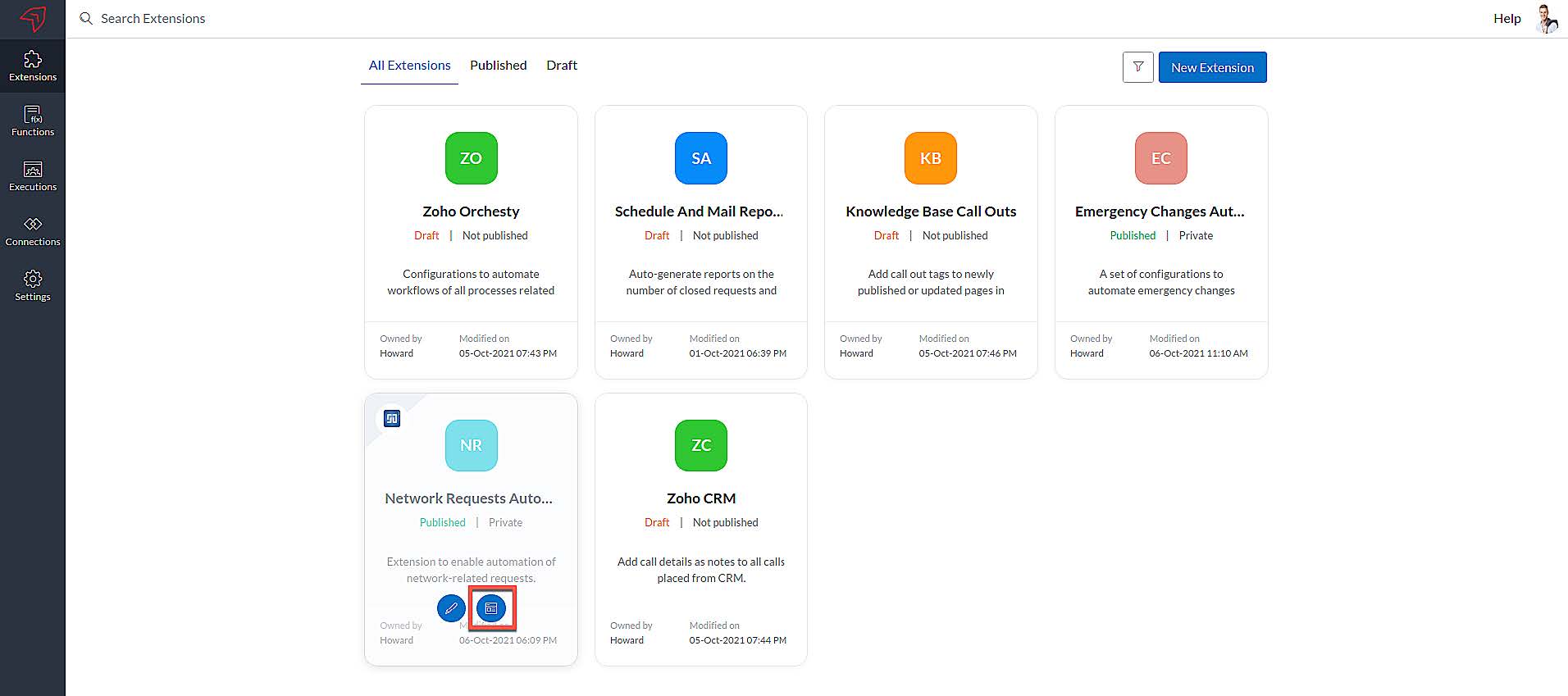Screen dimensions: 1568x696
Task: Open the details view button on Network Requests
Action: pyautogui.click(x=491, y=608)
